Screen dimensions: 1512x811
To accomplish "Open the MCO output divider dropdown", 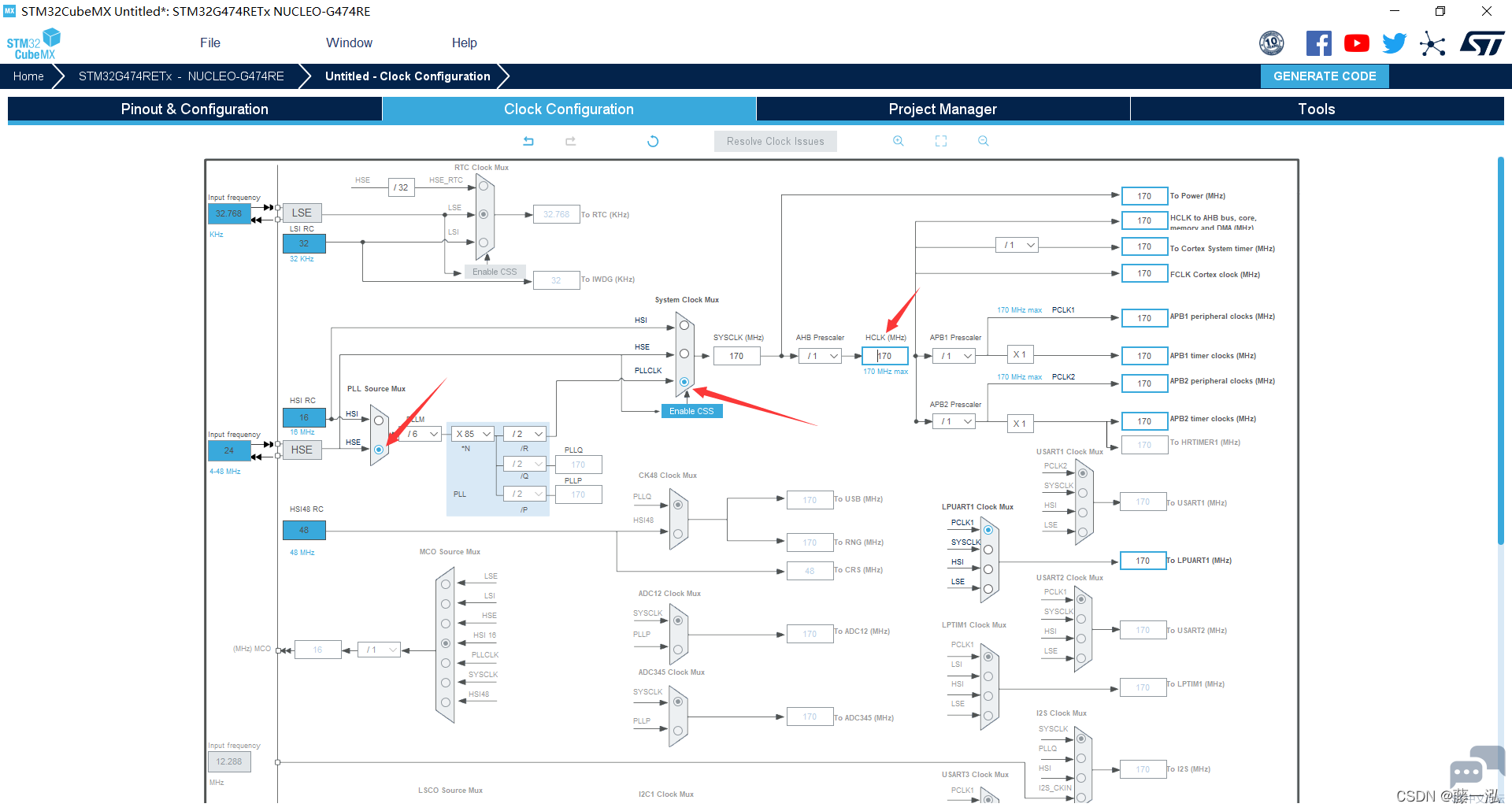I will [x=379, y=650].
